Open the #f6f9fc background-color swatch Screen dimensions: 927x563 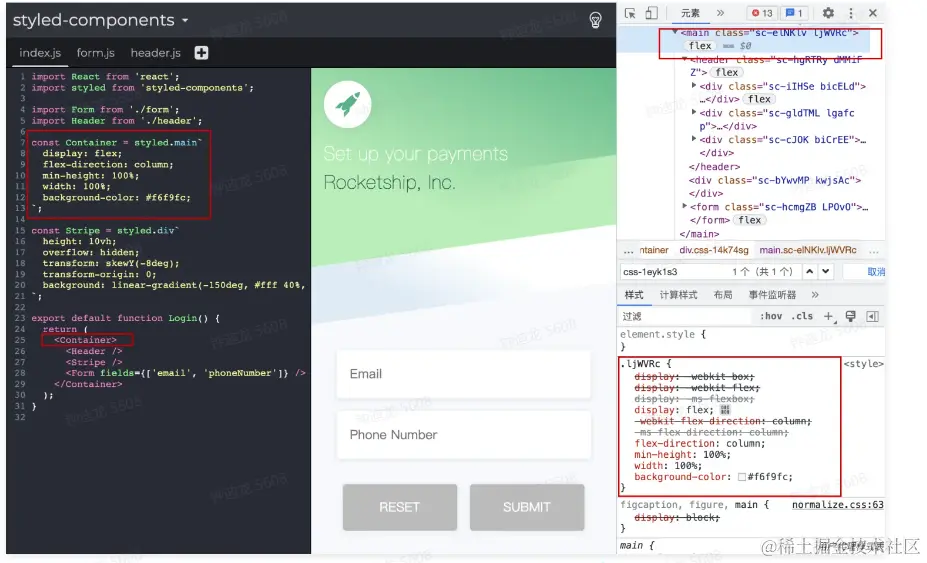click(x=741, y=477)
